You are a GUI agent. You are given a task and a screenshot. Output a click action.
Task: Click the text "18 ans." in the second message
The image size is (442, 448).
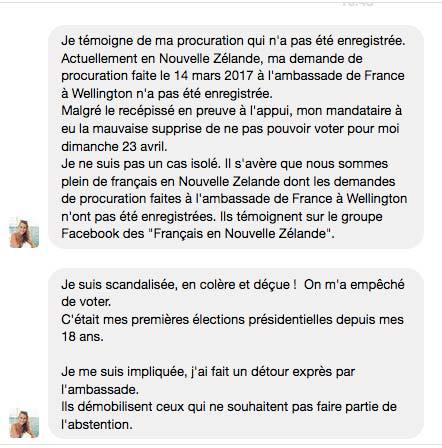[82, 337]
